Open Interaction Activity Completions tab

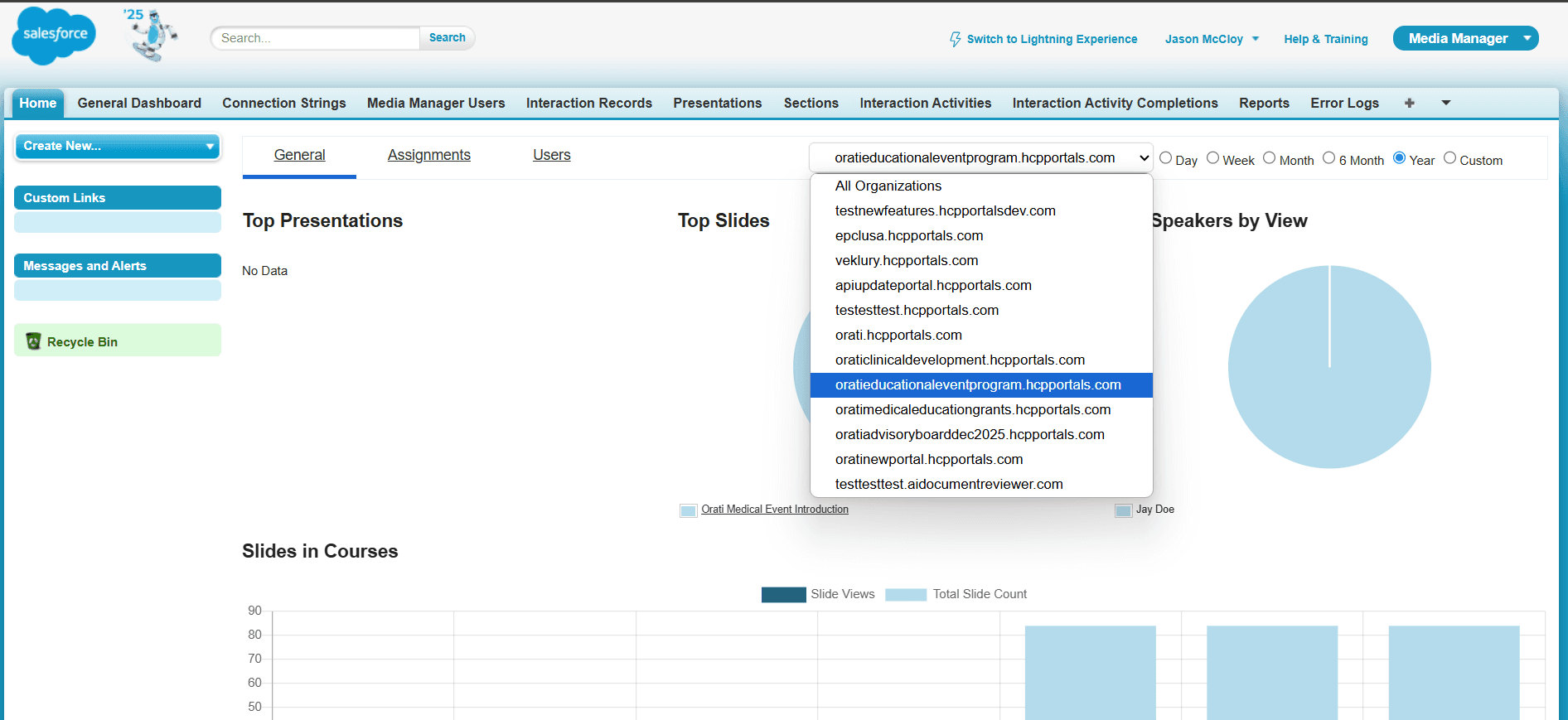(x=1116, y=103)
